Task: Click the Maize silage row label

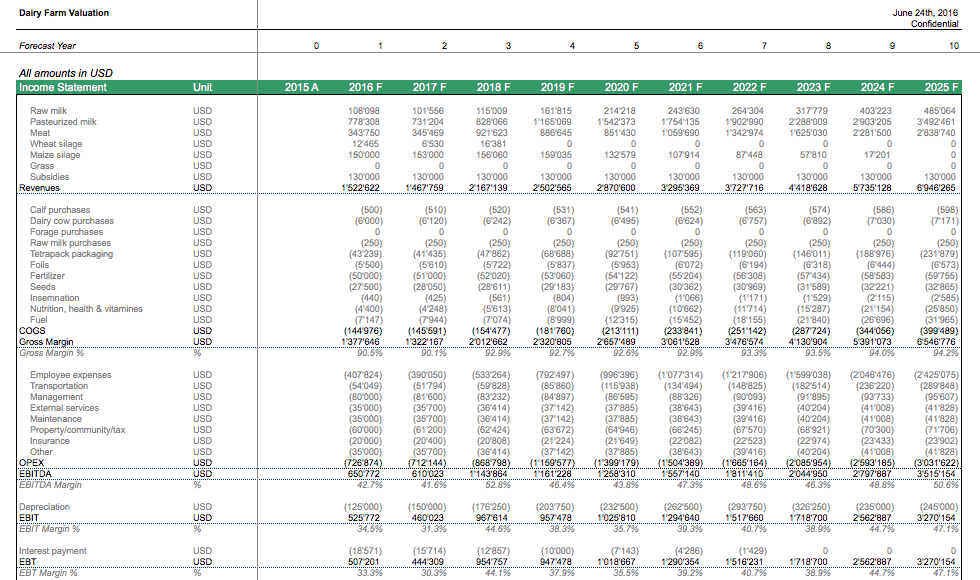Action: (55, 155)
